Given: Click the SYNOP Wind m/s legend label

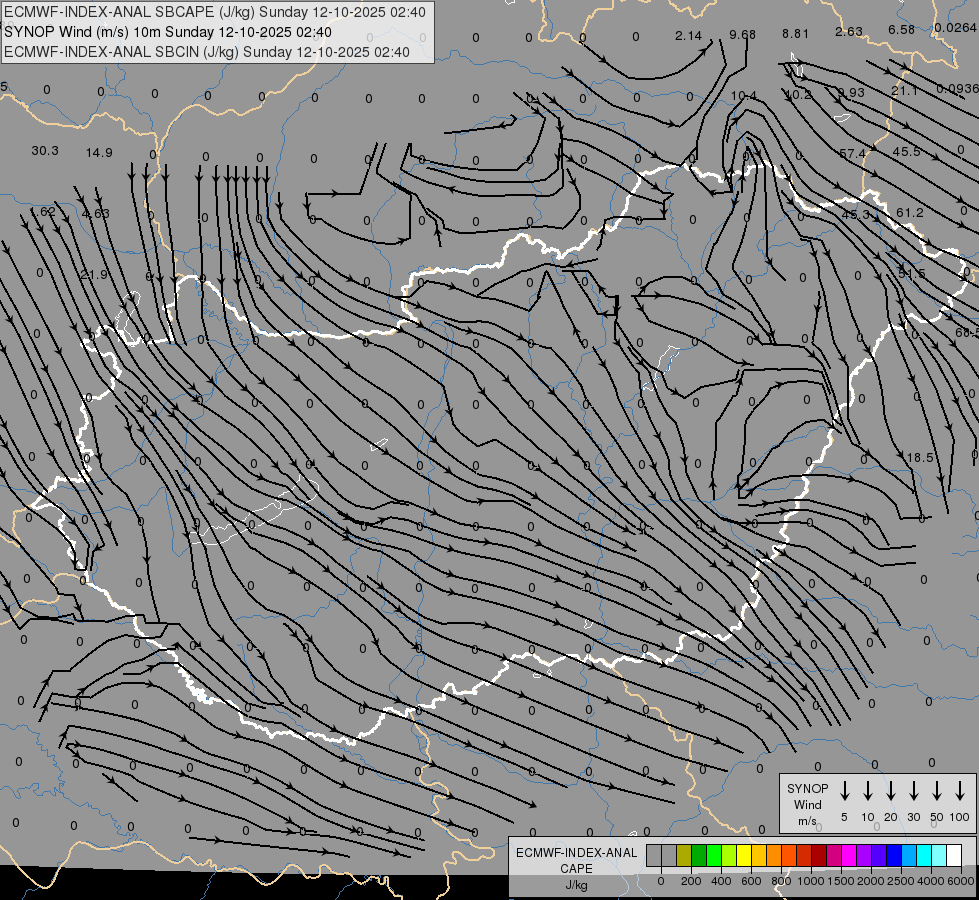Looking at the screenshot, I should 807,804.
